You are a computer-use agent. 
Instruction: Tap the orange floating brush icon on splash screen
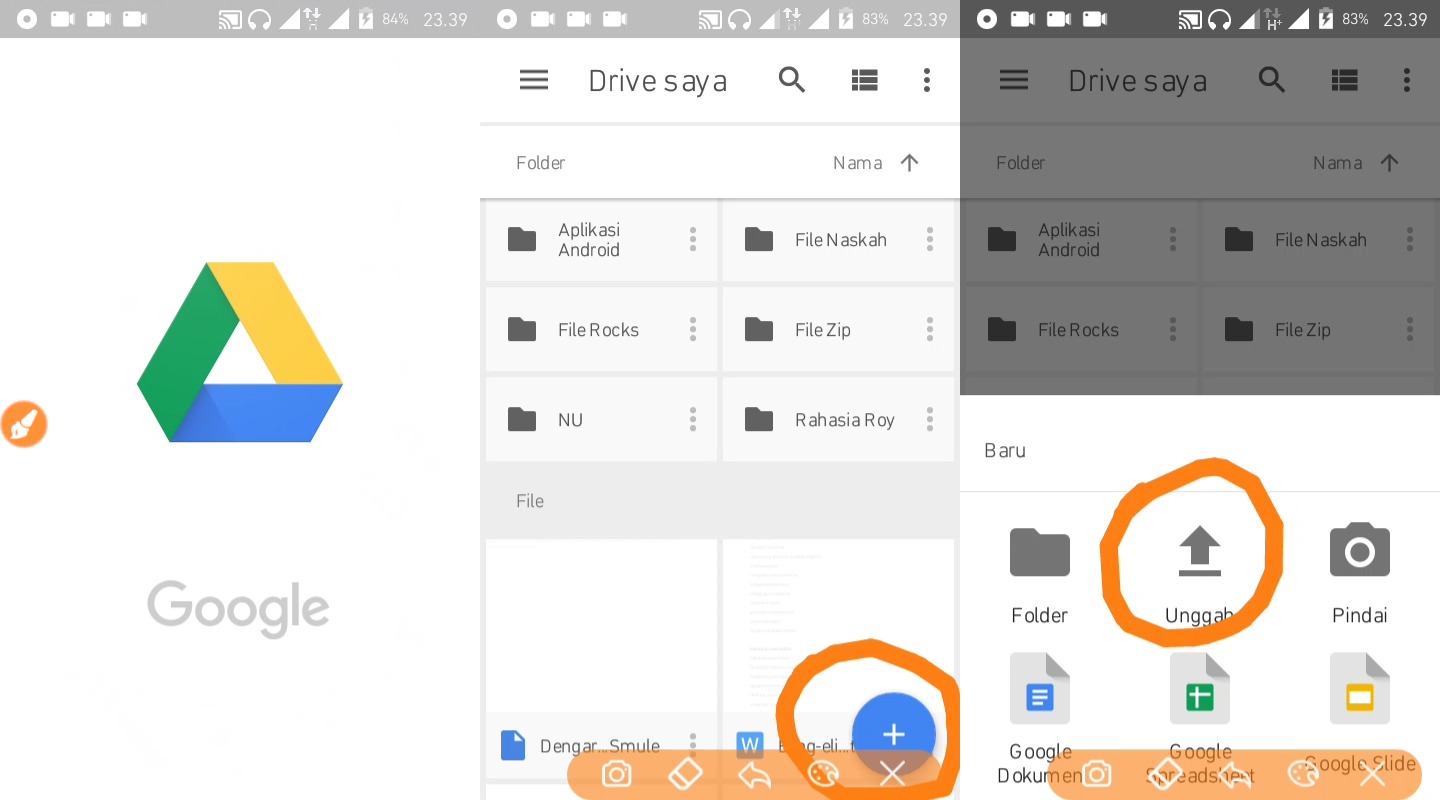(24, 424)
